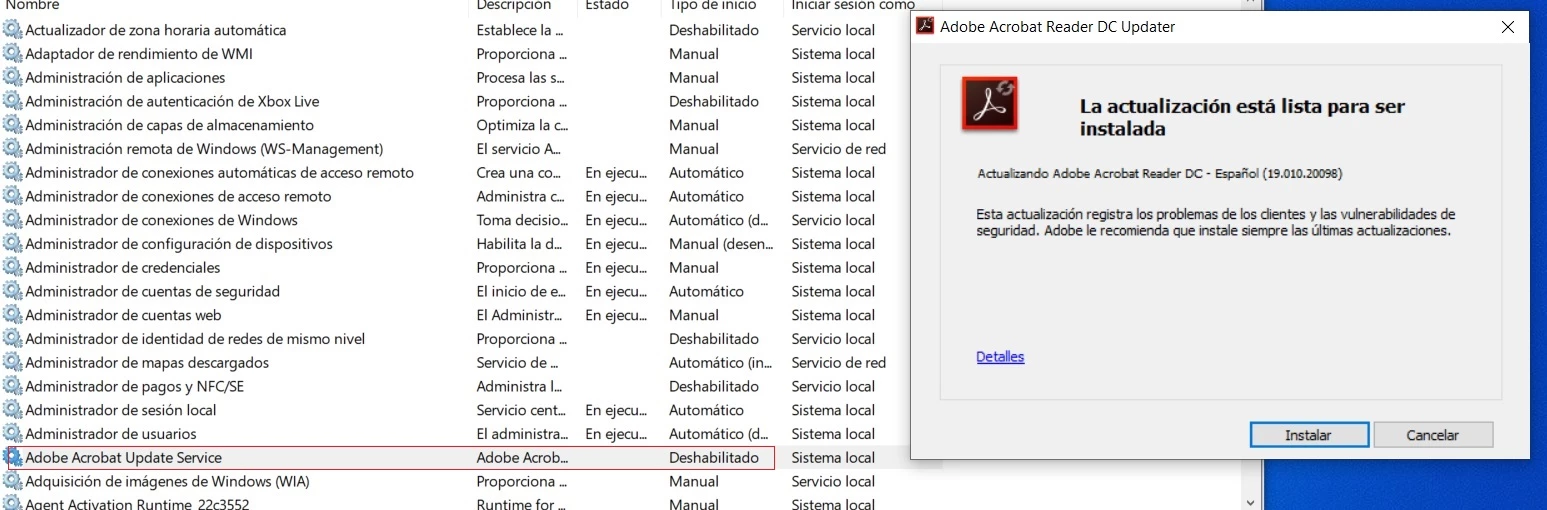Close the Adobe Acrobat Reader DC Updater window

(1507, 27)
